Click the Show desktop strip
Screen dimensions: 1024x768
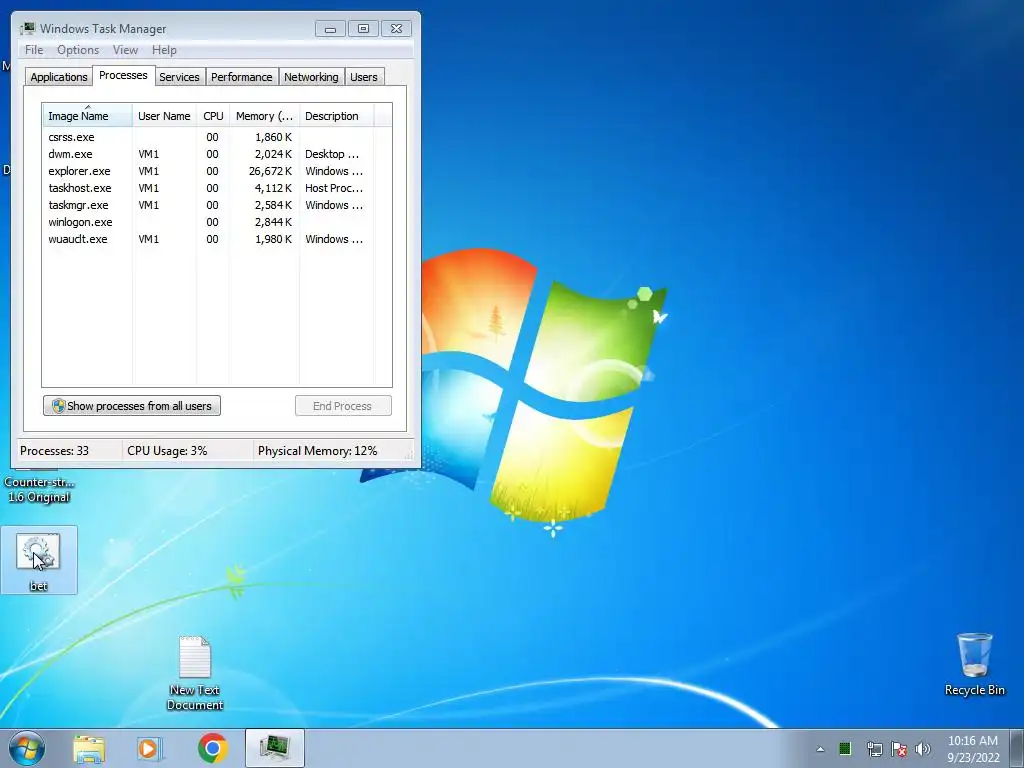(x=1017, y=748)
